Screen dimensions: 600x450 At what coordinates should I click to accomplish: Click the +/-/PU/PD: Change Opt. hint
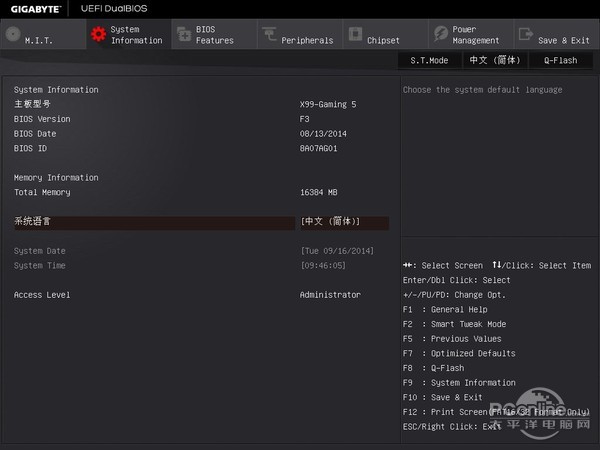point(454,295)
